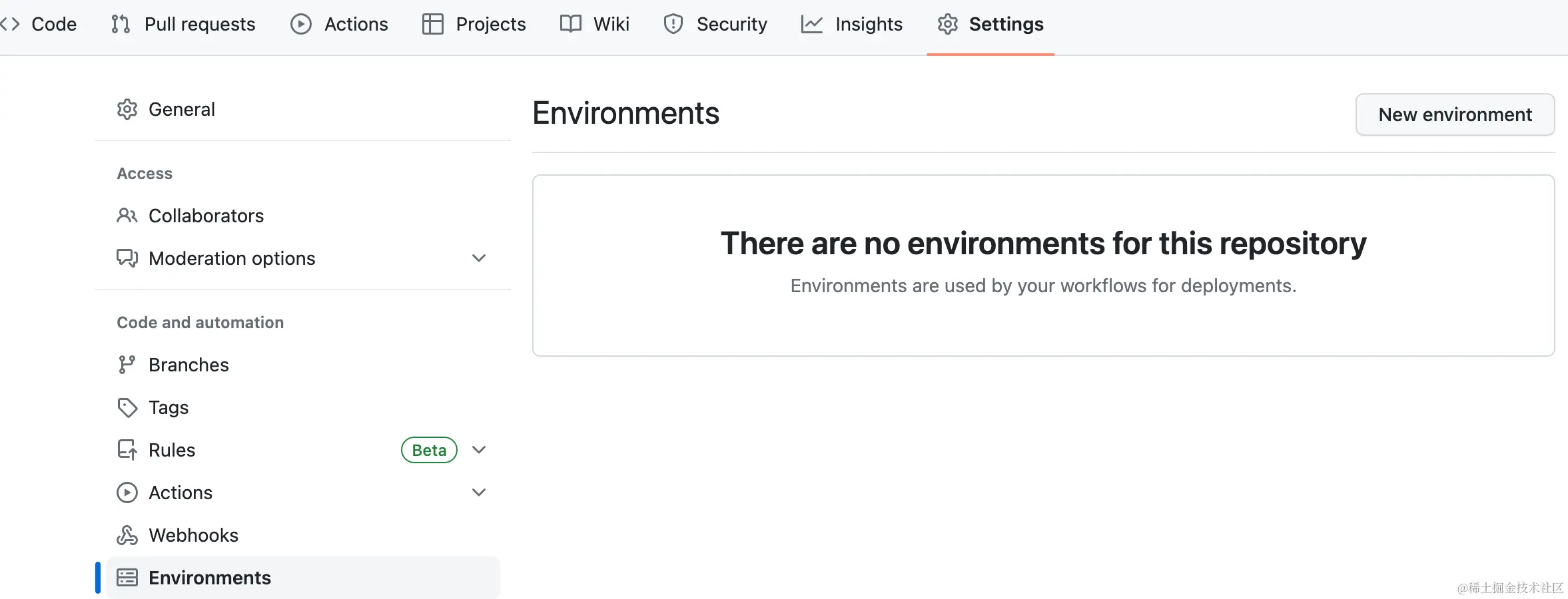Click the Actions play-circle icon in top nav

click(x=301, y=24)
